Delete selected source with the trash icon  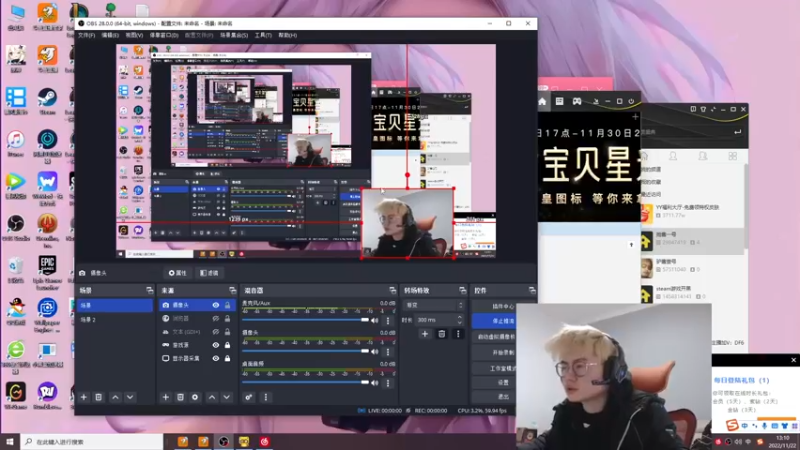coord(180,397)
